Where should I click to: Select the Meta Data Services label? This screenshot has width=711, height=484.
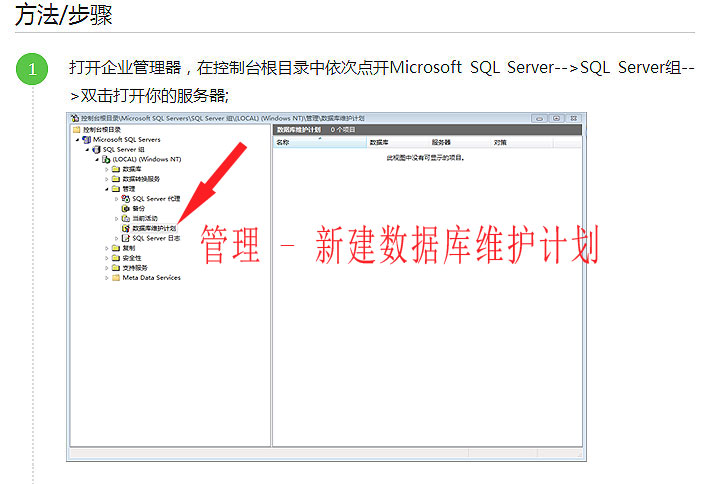(151, 278)
